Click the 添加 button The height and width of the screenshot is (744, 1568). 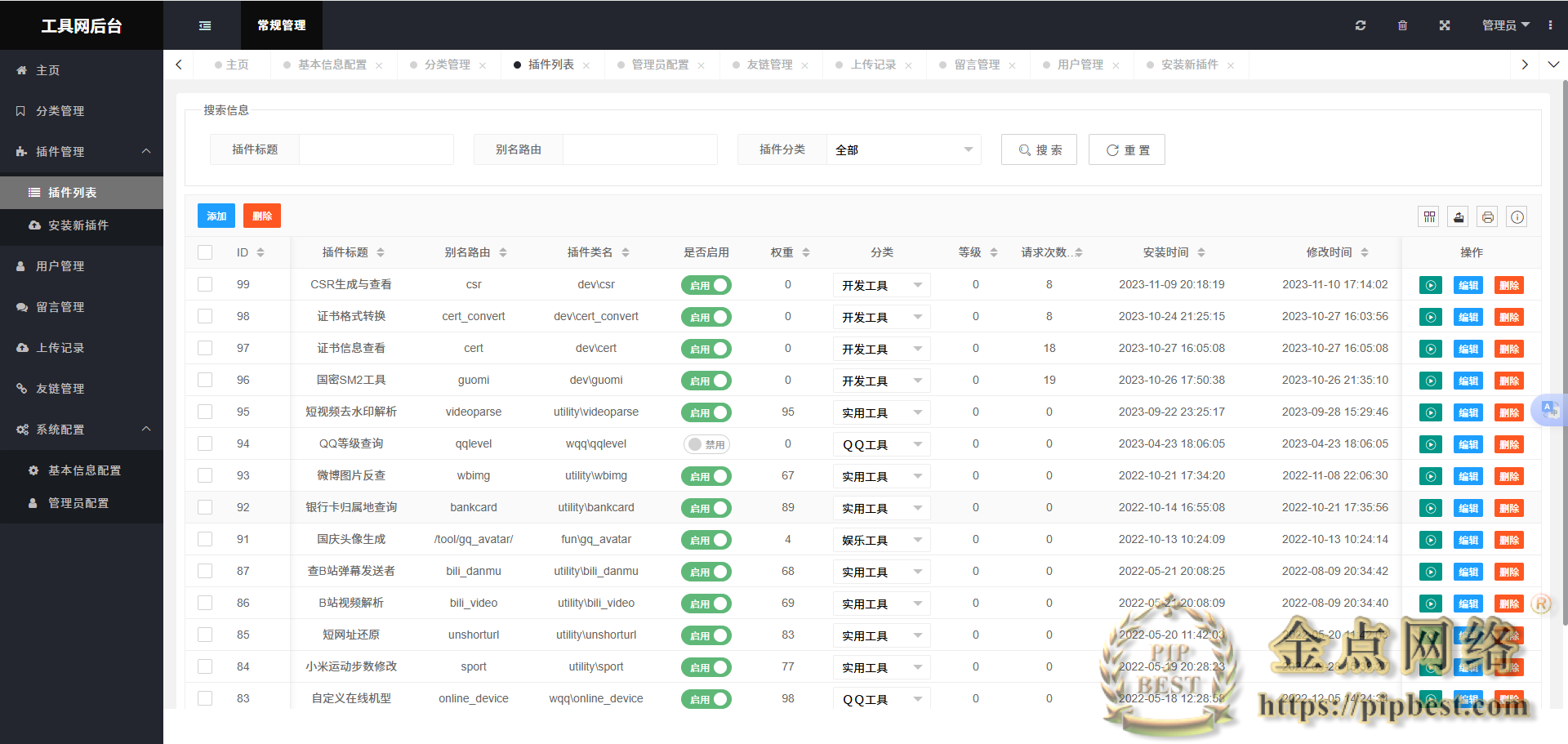(216, 216)
